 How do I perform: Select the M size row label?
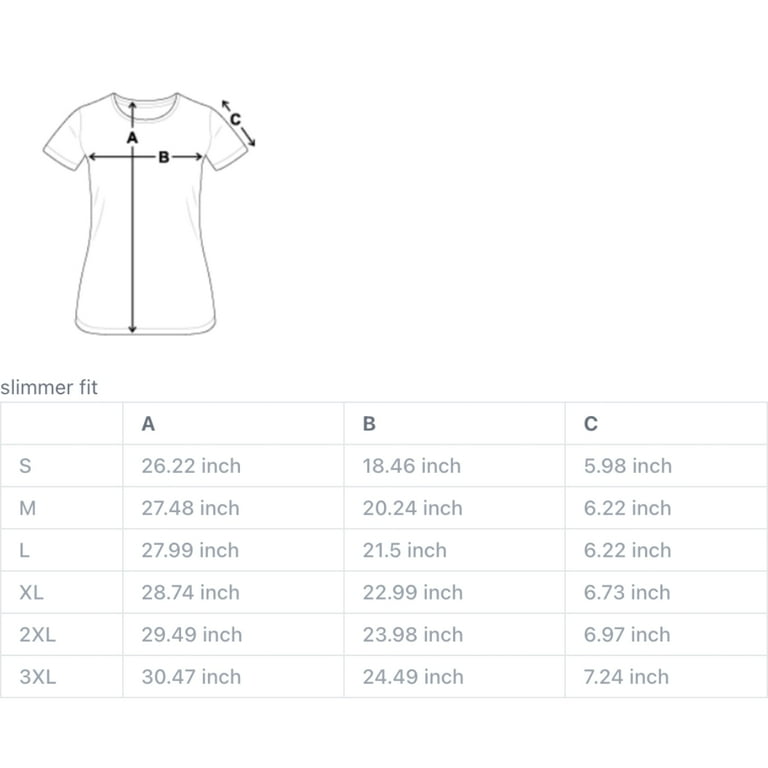pyautogui.click(x=27, y=508)
